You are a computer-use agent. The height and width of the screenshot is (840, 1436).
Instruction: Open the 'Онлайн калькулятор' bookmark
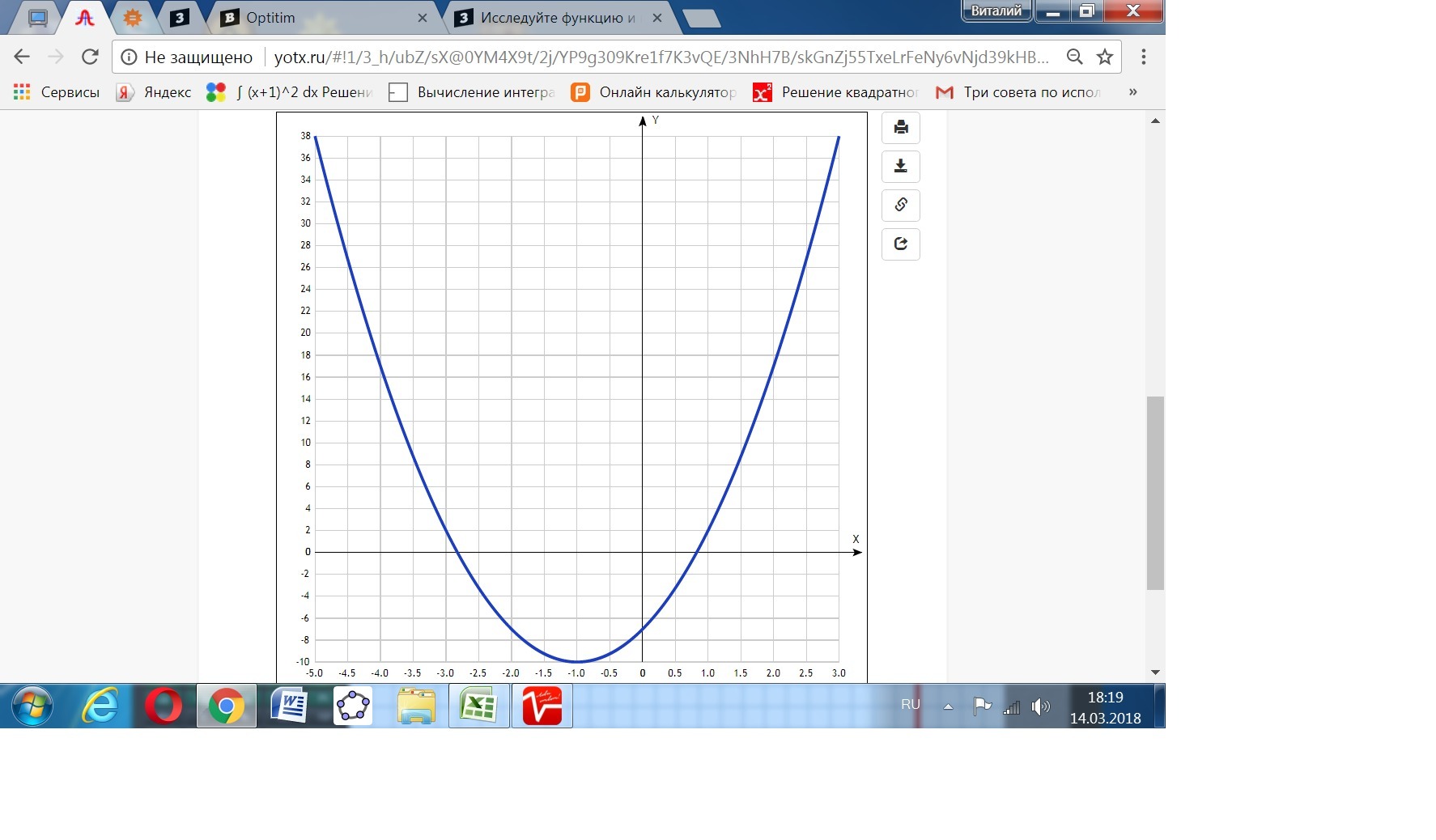tap(654, 92)
